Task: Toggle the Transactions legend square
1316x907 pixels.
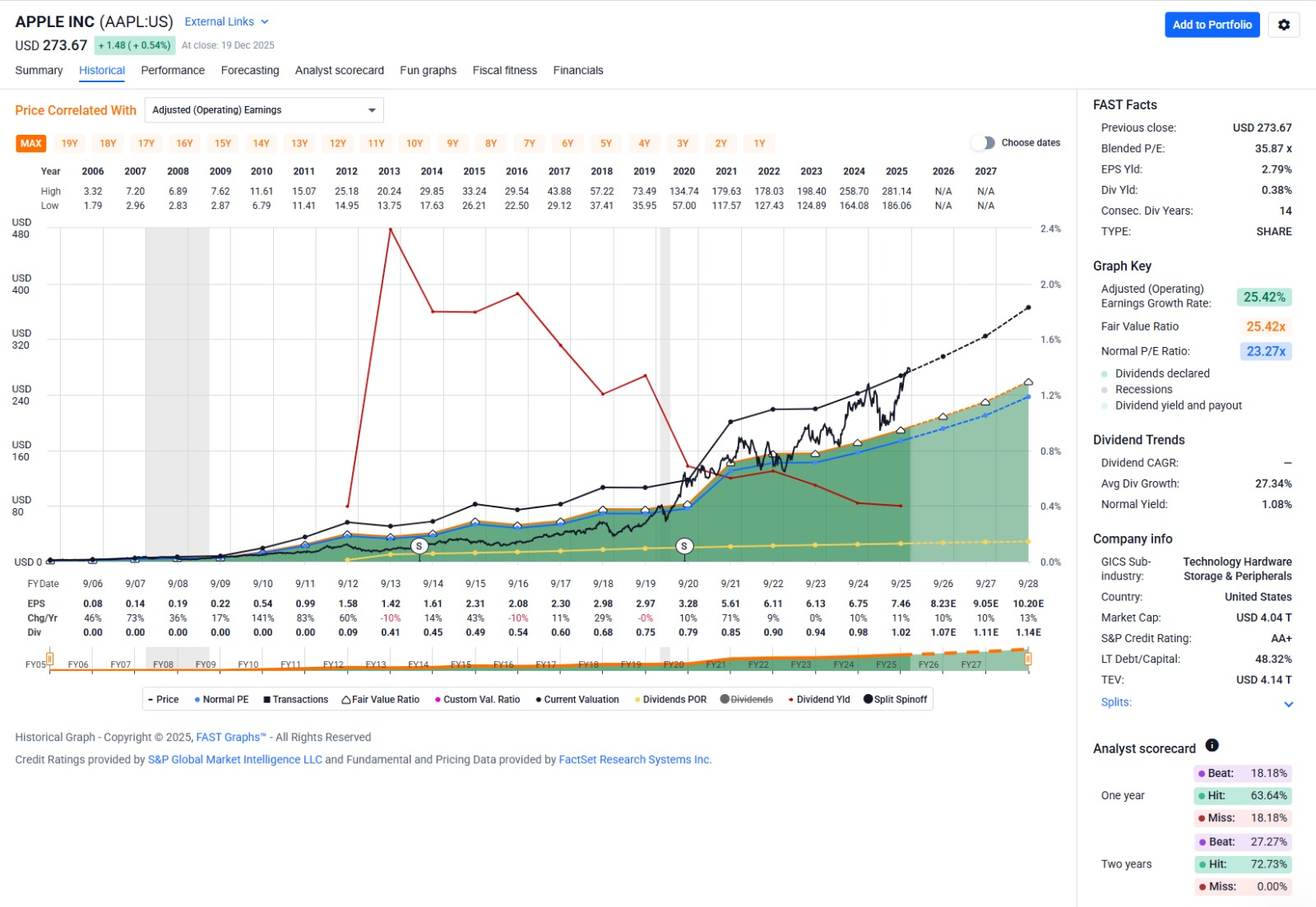Action: [x=295, y=700]
